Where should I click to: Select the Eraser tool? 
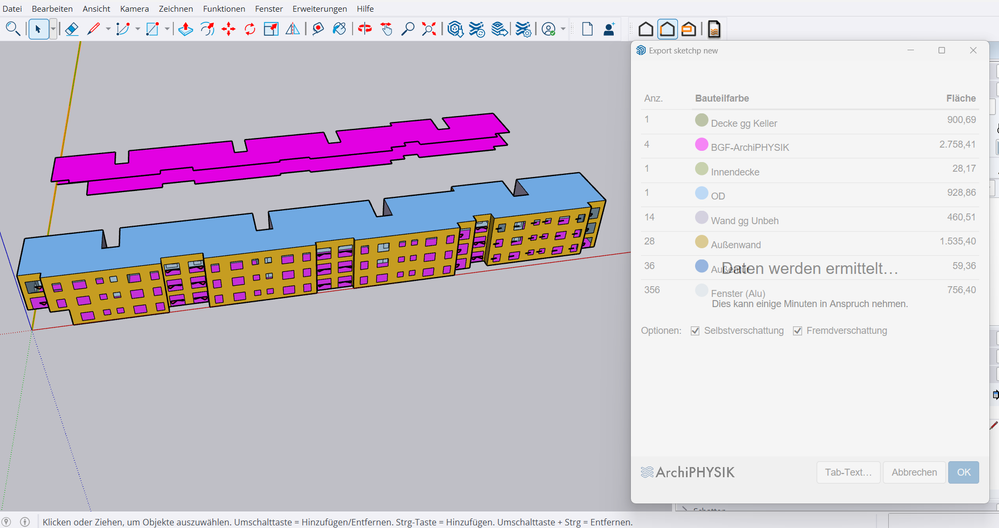pyautogui.click(x=71, y=29)
